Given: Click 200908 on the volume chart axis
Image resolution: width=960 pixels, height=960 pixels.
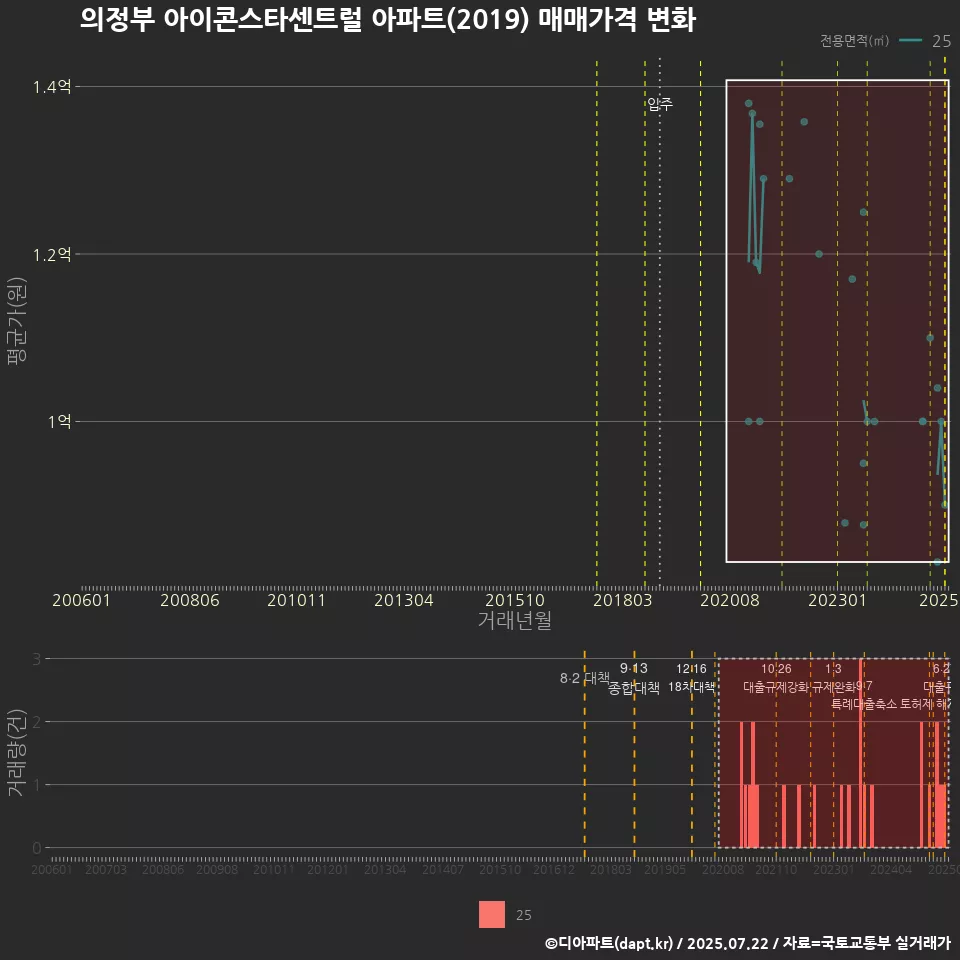Looking at the screenshot, I should 217,869.
